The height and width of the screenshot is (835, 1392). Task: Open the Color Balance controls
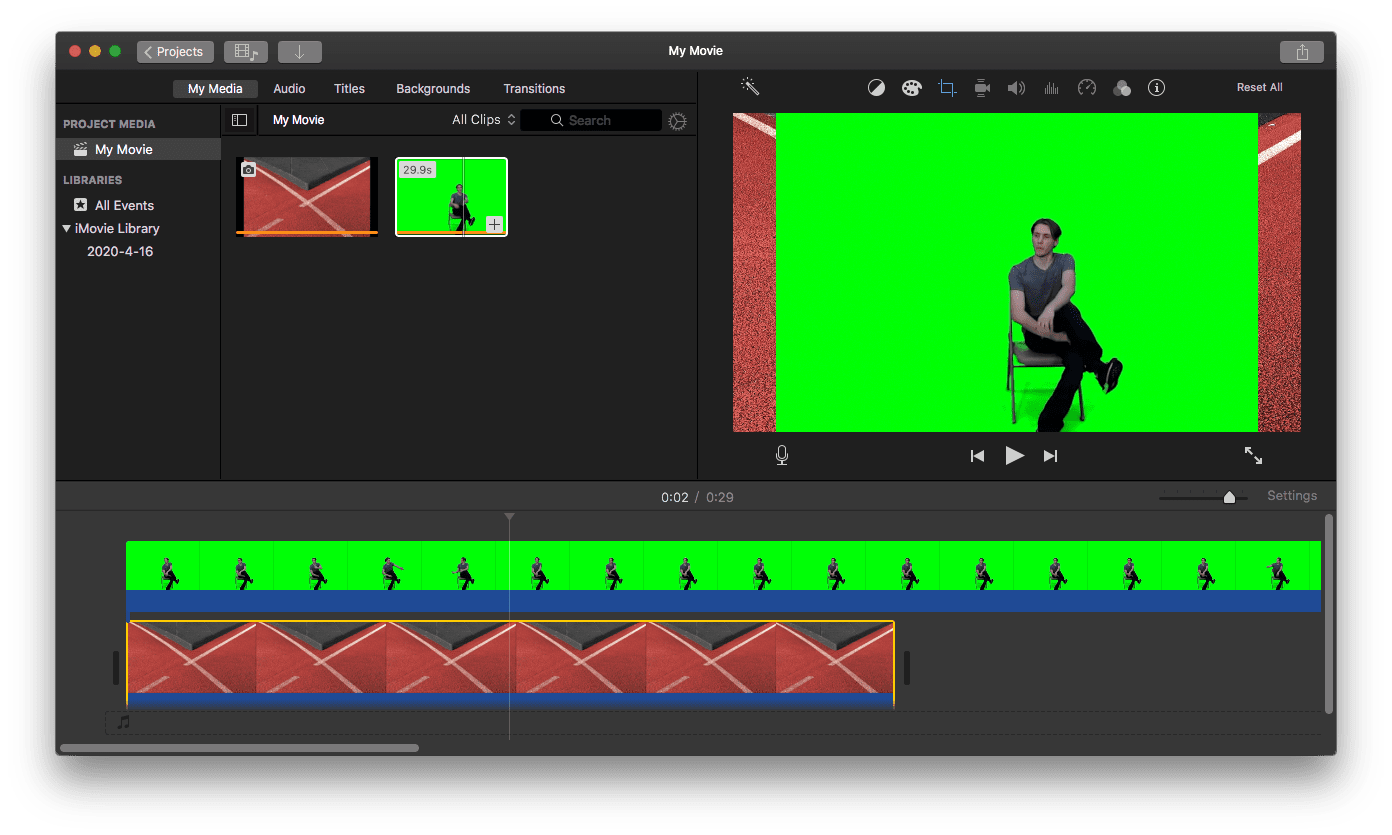tap(877, 87)
